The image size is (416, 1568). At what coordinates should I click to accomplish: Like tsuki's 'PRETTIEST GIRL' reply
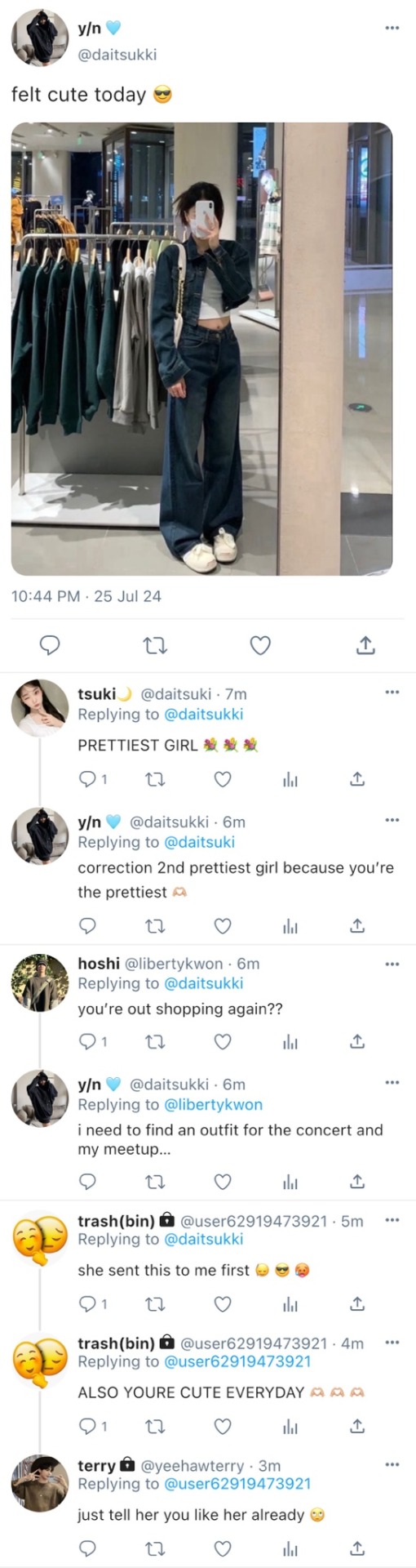223,779
